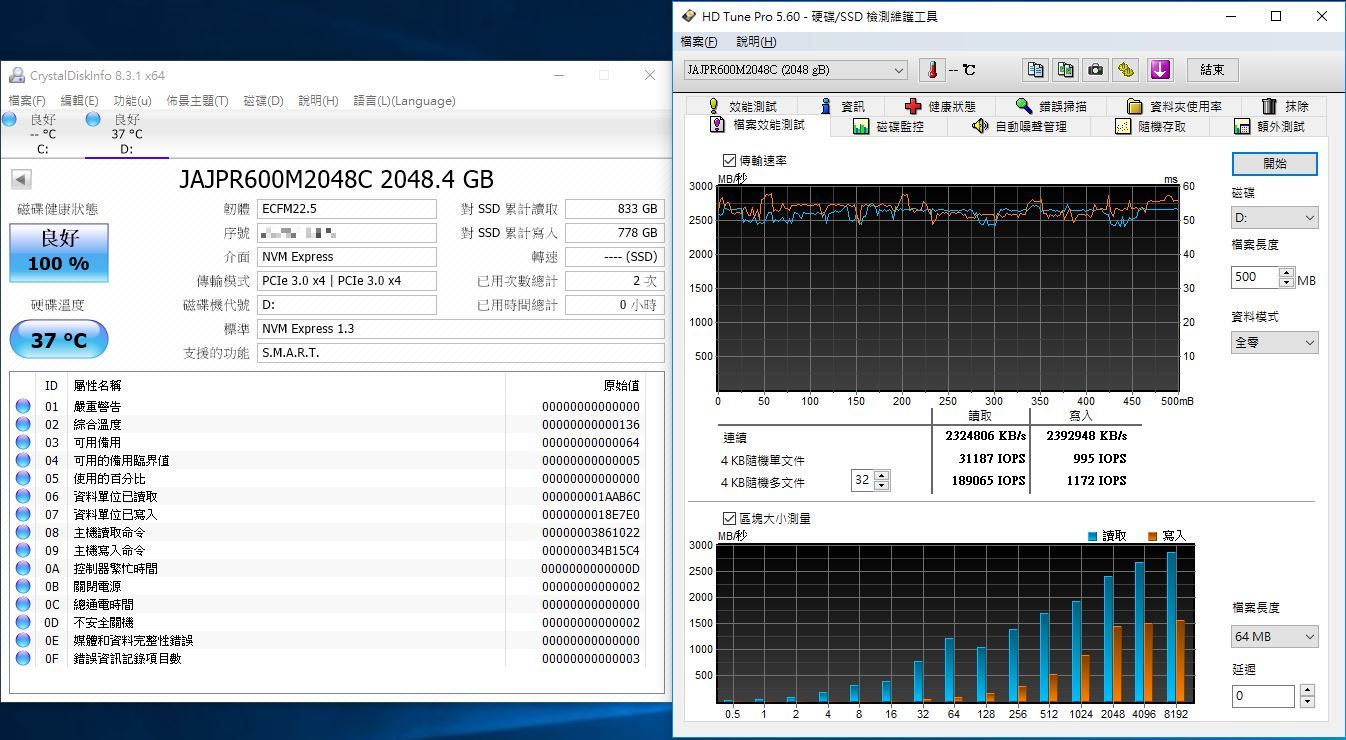
Task: Click status circle of row 07 資料單位已寫入
Action: 23,515
